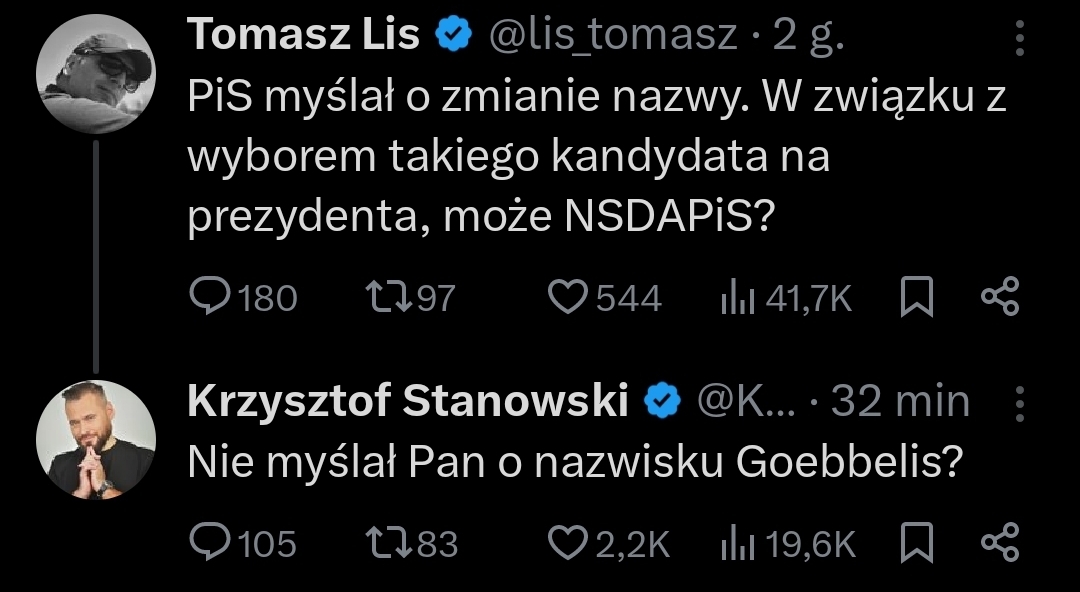Like Krzysztof Stanowski's reply

point(572,543)
